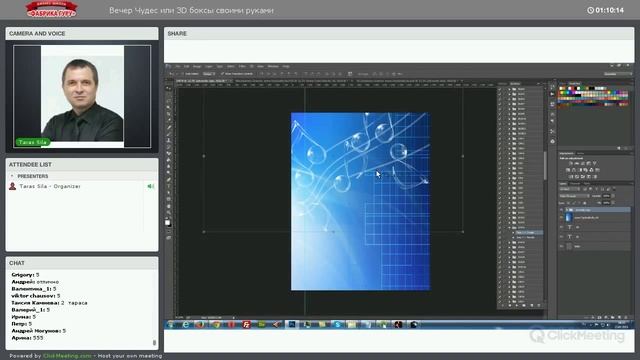Select the Eyedropper tool
Viewport: 640px width, 360px height.
(168, 121)
